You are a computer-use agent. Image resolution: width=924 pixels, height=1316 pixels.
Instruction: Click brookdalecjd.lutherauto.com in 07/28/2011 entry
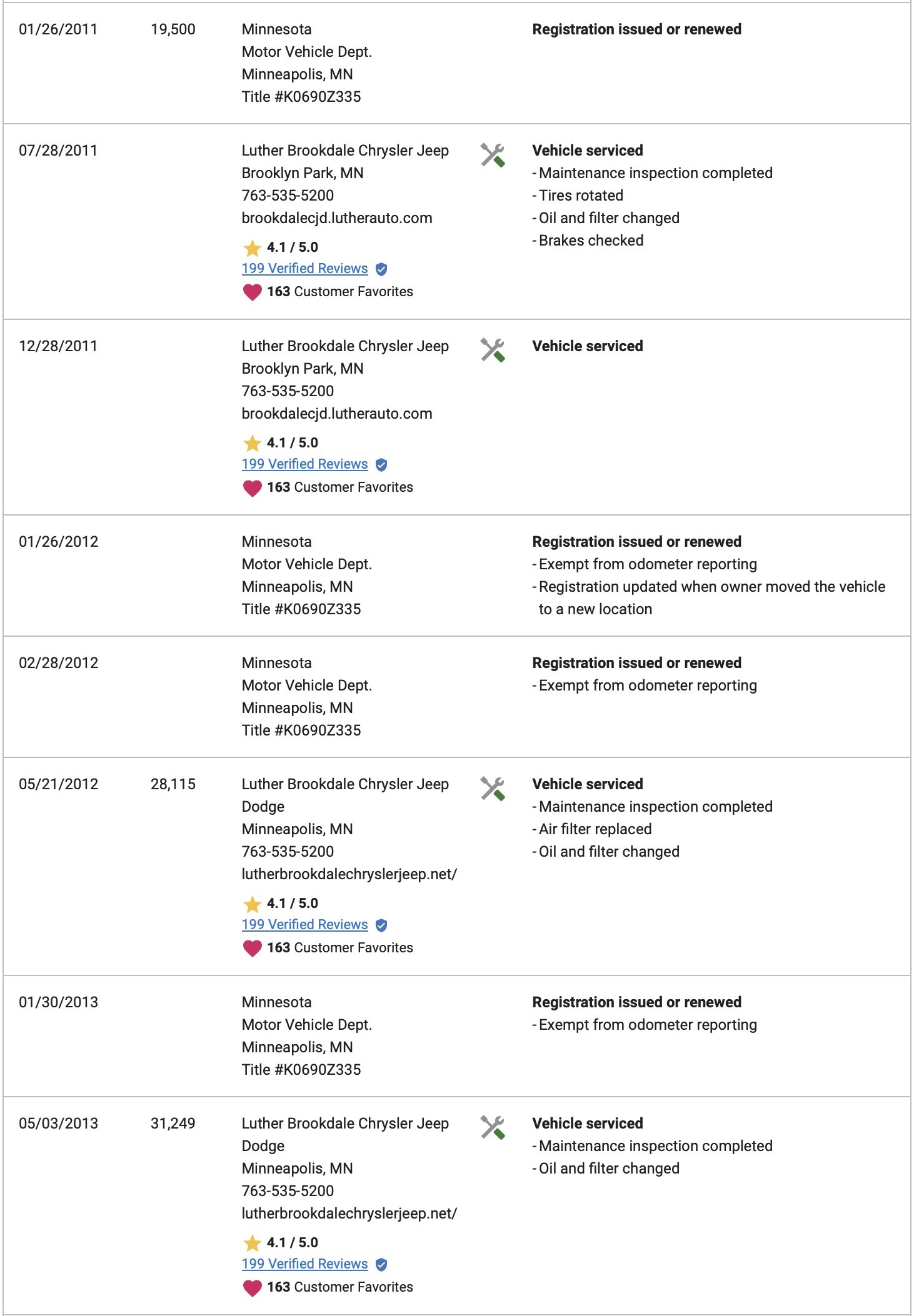(x=337, y=218)
